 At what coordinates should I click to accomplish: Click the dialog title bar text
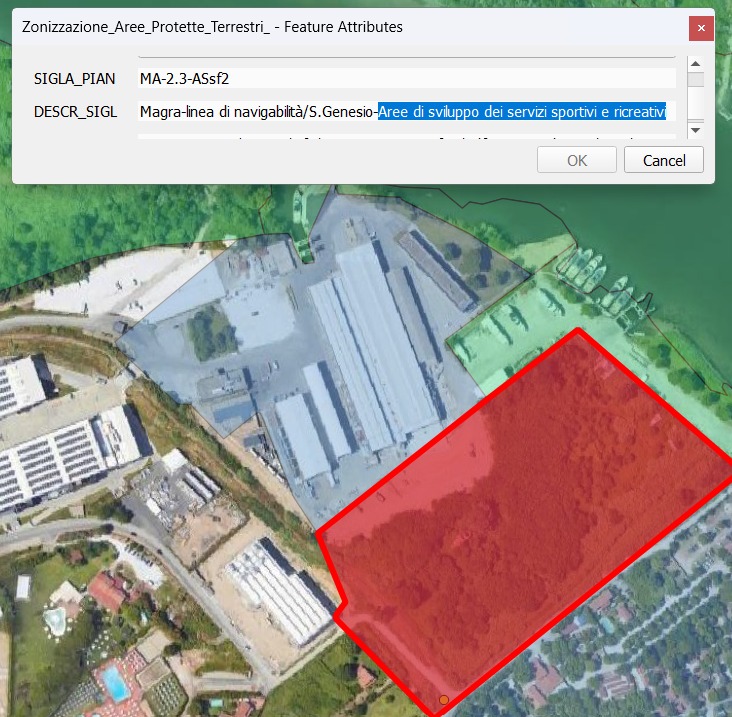(x=212, y=27)
